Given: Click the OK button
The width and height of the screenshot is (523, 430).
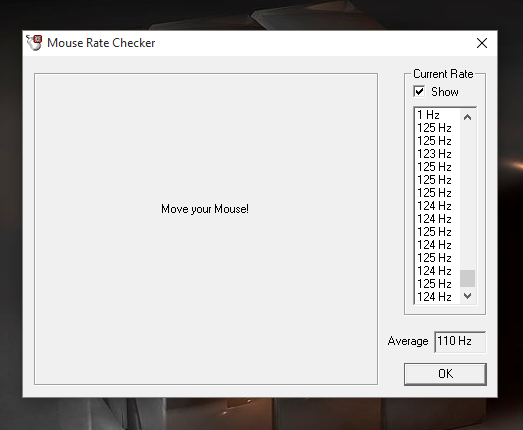Looking at the screenshot, I should pos(445,374).
